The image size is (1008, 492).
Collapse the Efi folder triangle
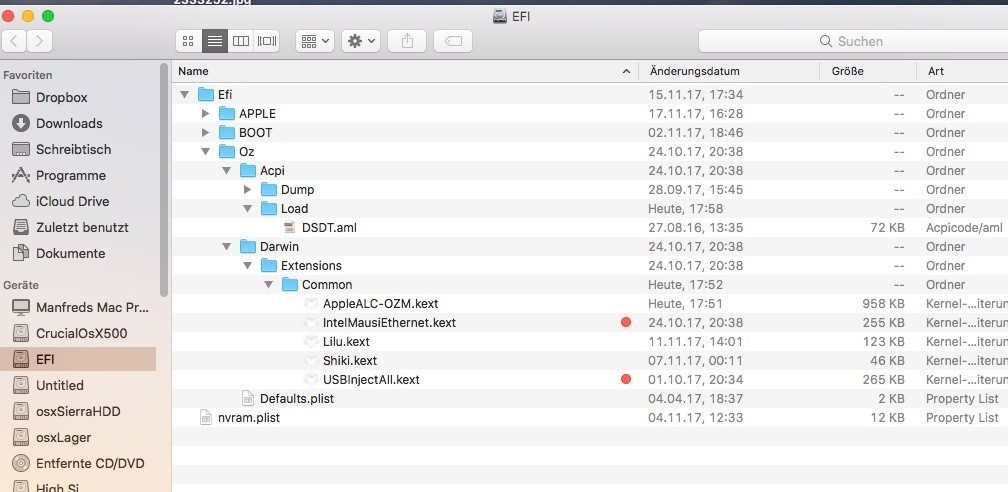pyautogui.click(x=185, y=95)
